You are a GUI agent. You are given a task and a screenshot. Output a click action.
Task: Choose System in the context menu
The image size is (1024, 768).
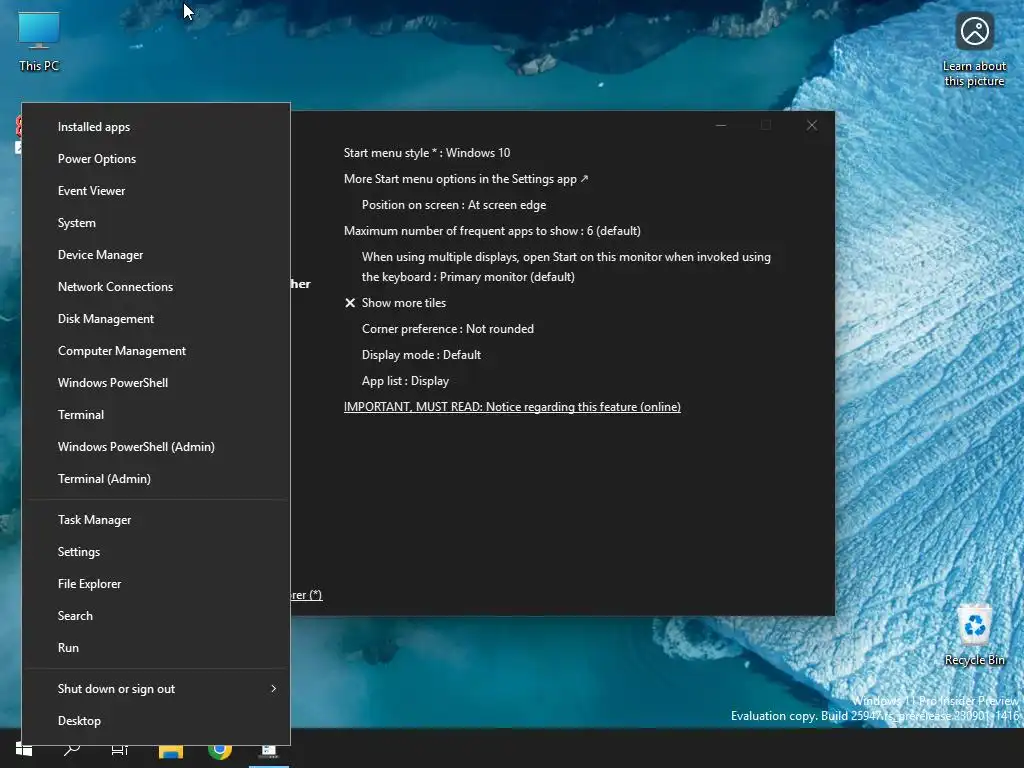tap(156, 223)
